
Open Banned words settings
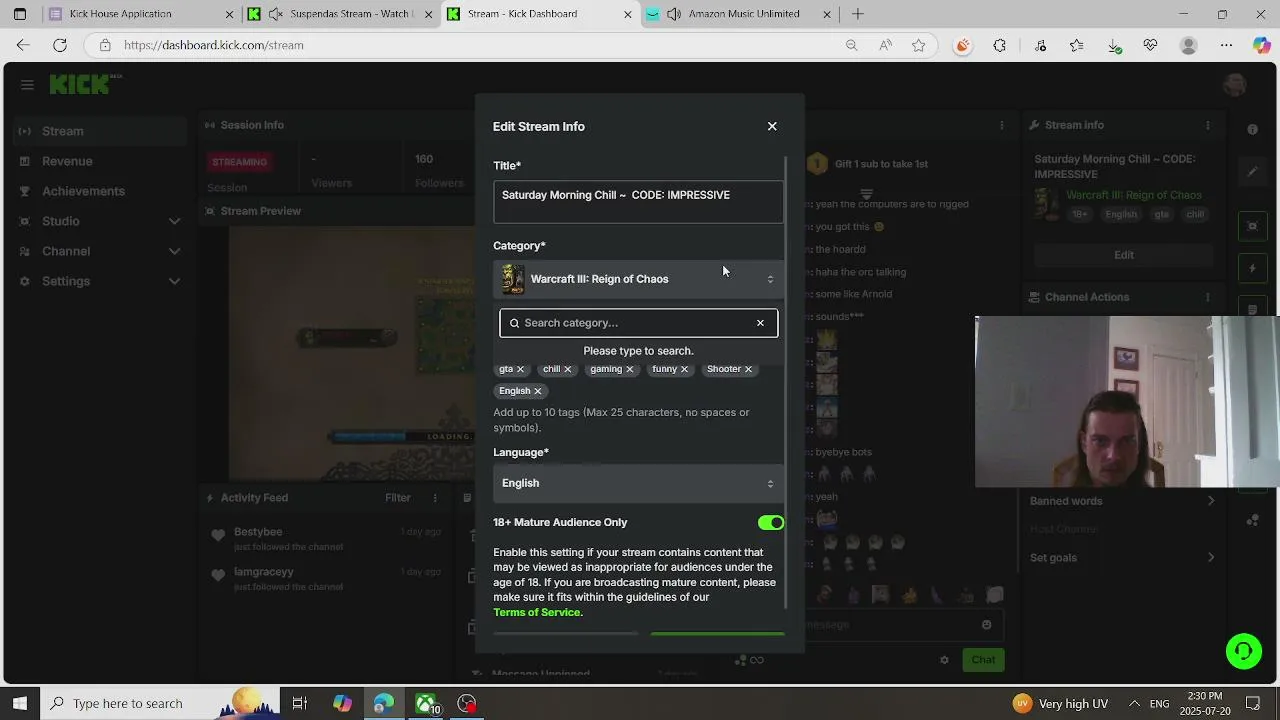click(x=1123, y=501)
